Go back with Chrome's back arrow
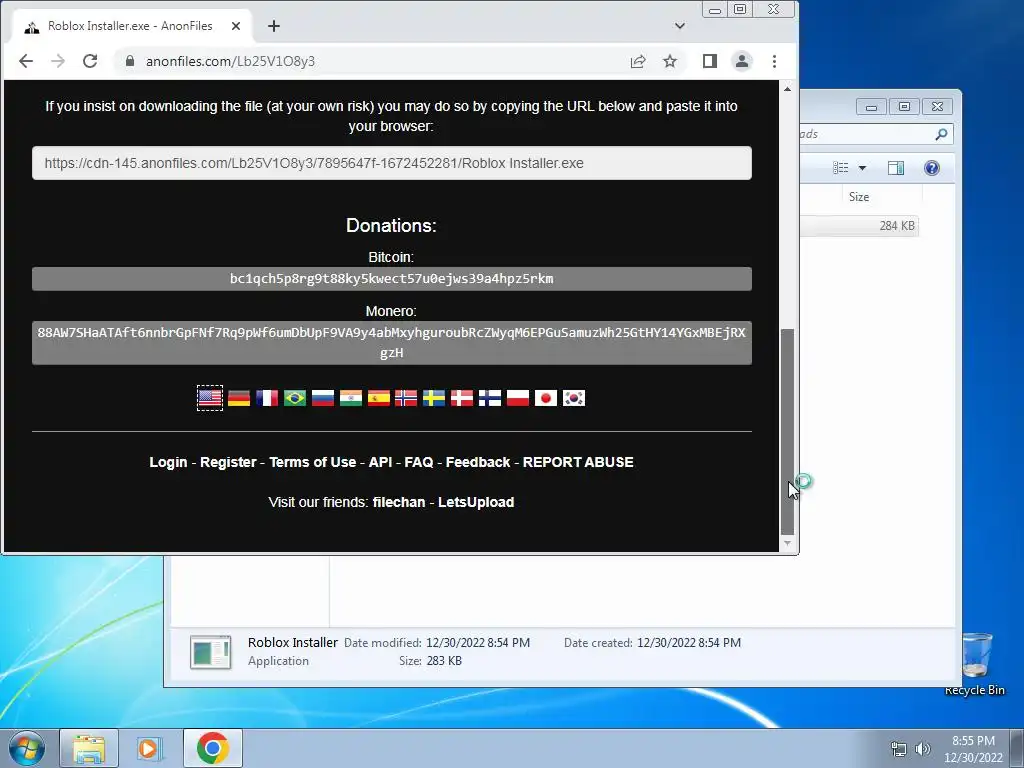Viewport: 1024px width, 768px height. (25, 61)
